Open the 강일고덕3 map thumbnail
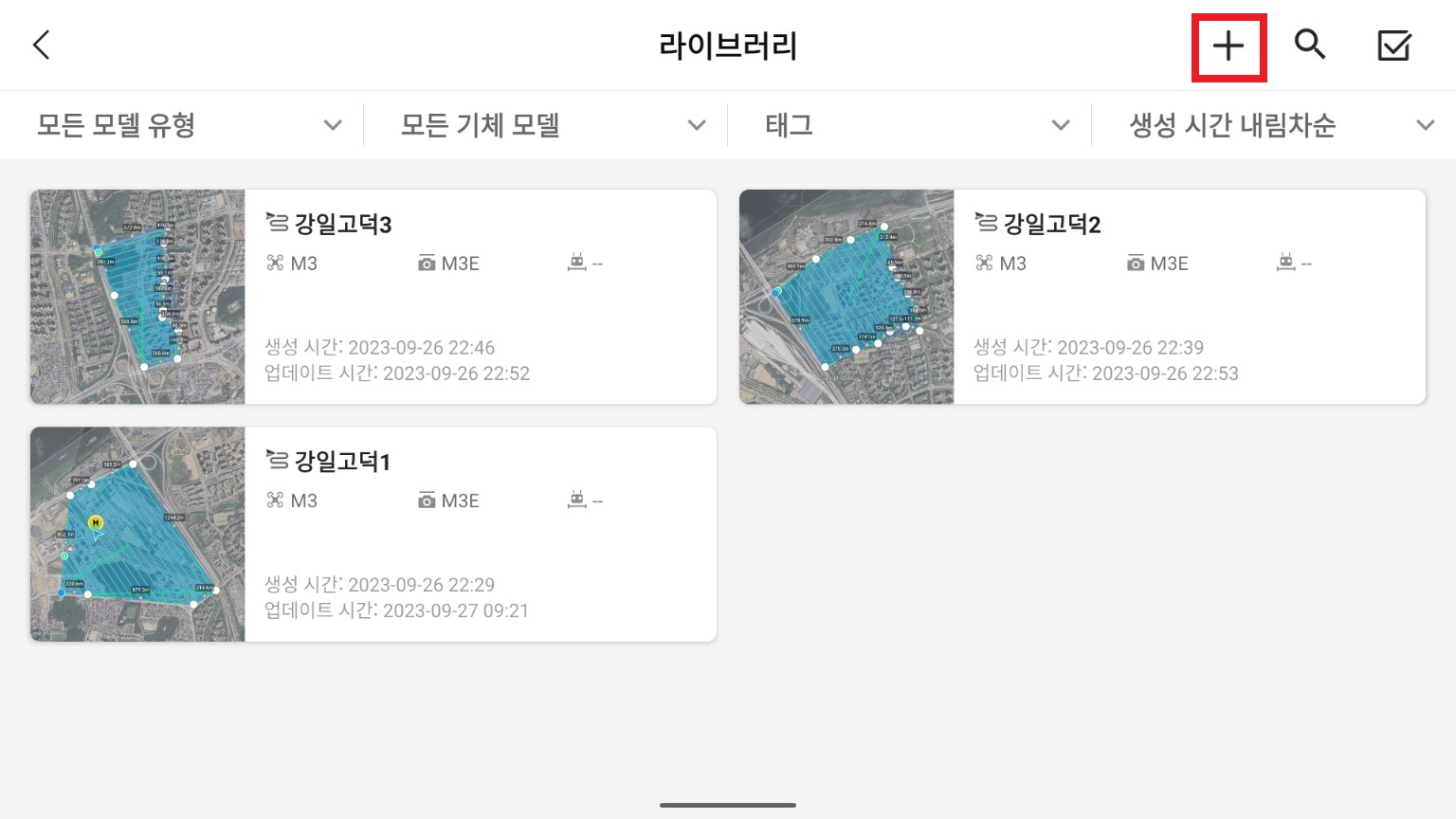The image size is (1456, 819). [x=137, y=297]
